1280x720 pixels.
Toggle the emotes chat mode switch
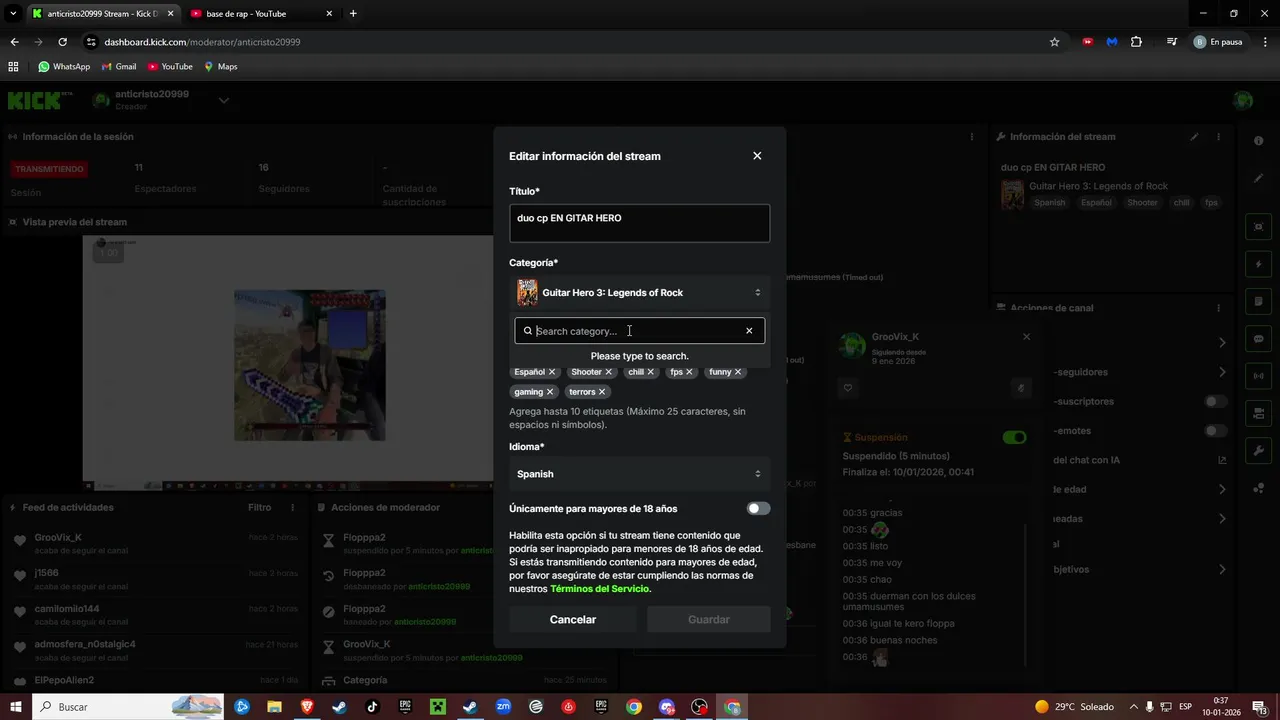pos(1215,431)
